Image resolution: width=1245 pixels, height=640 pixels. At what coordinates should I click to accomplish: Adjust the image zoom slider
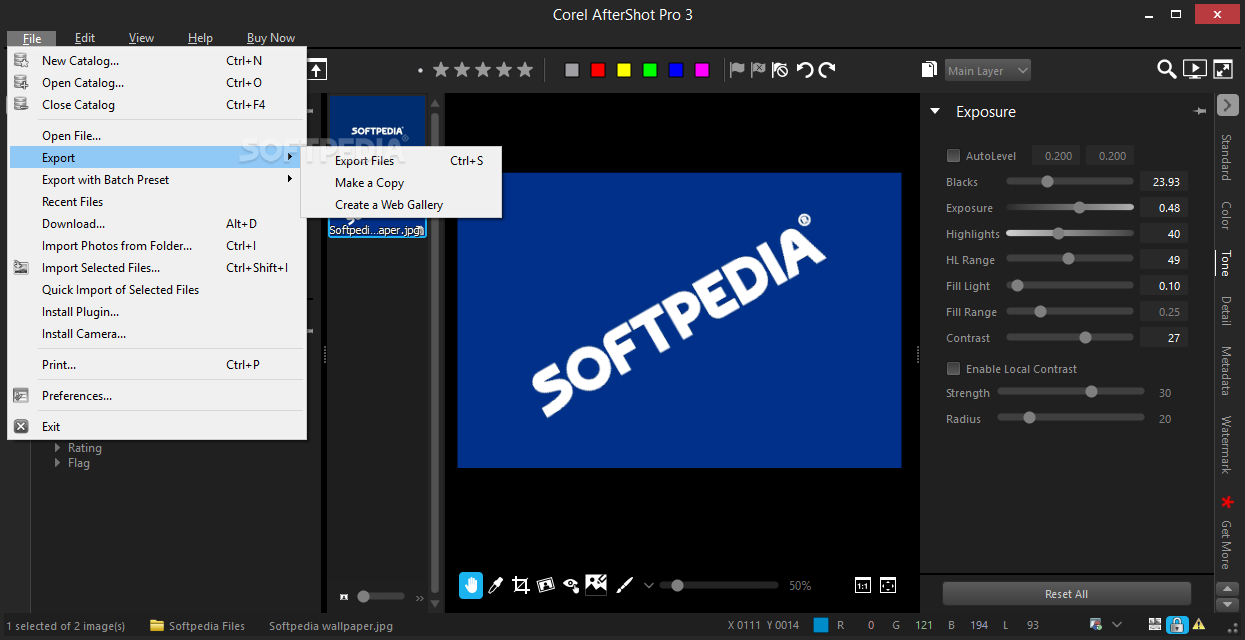pyautogui.click(x=718, y=586)
